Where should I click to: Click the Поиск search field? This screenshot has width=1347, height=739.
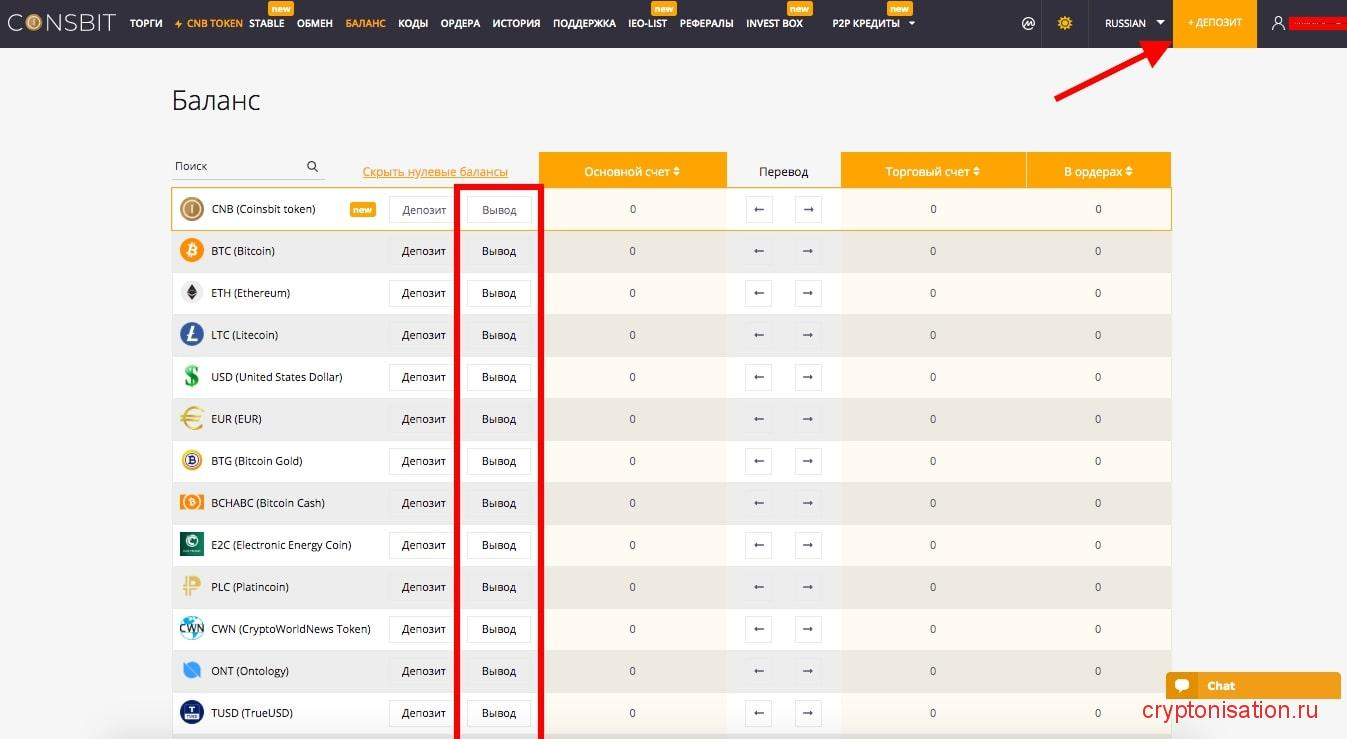pos(237,167)
